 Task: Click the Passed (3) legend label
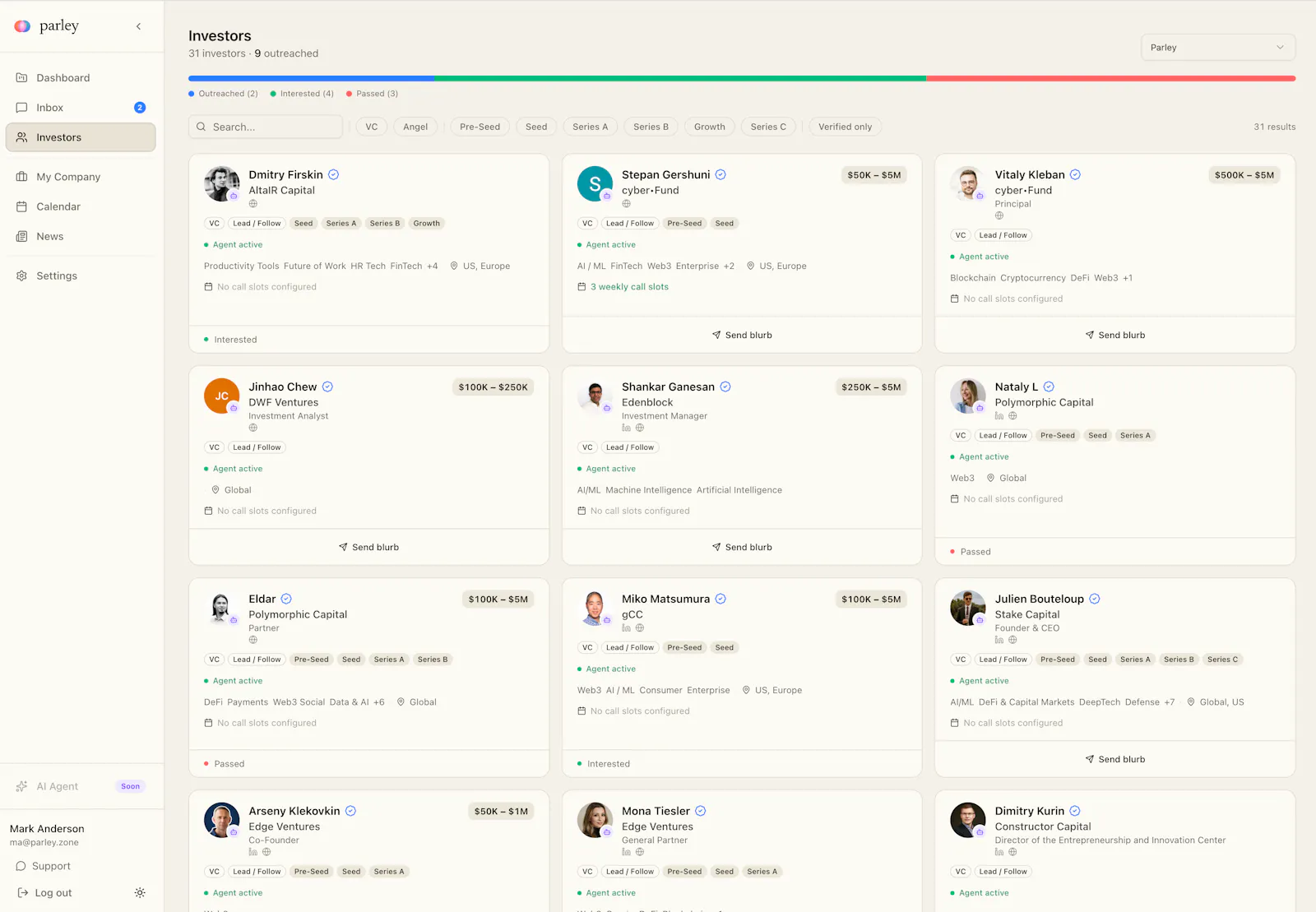[x=377, y=94]
